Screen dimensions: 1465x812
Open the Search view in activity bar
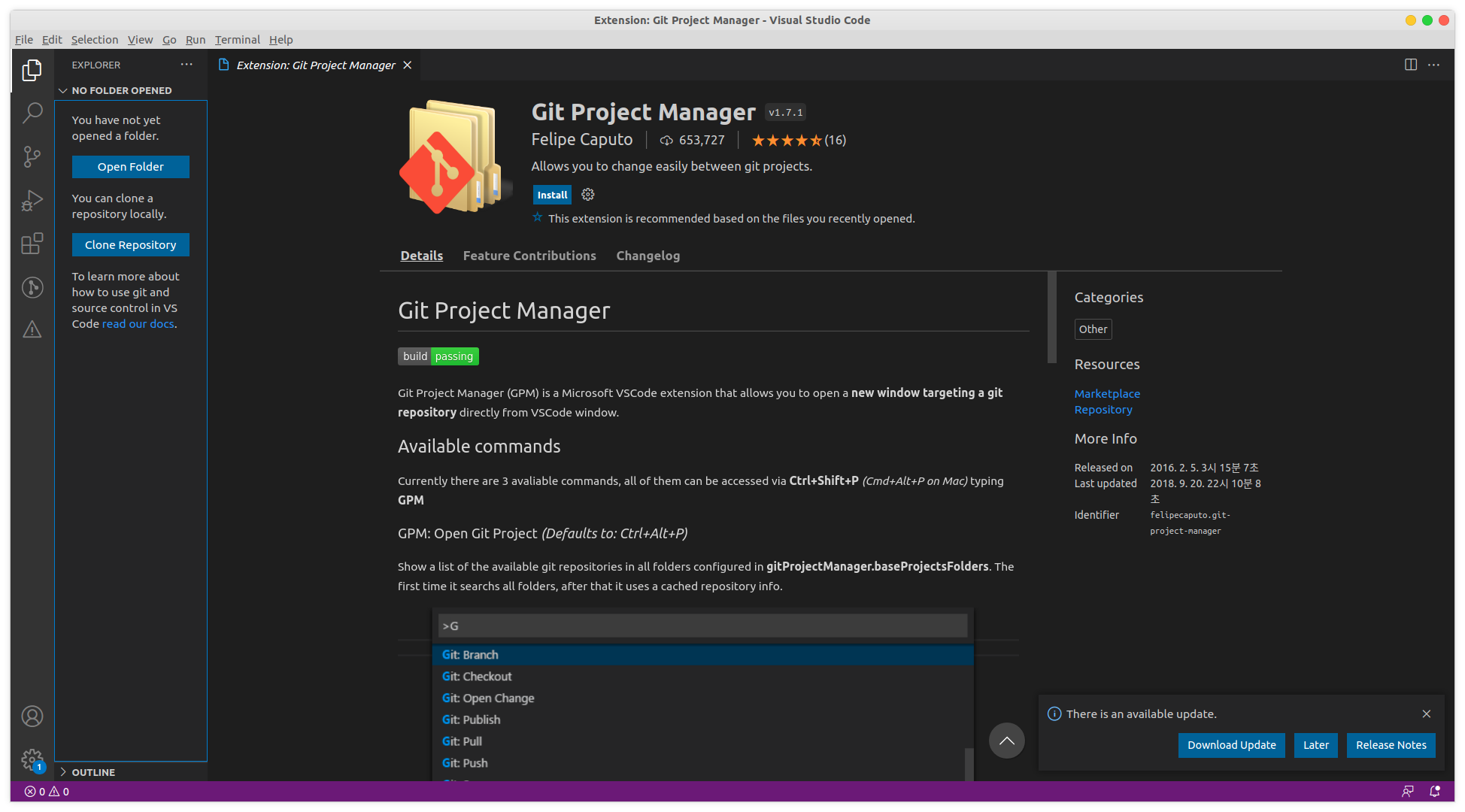pos(32,113)
